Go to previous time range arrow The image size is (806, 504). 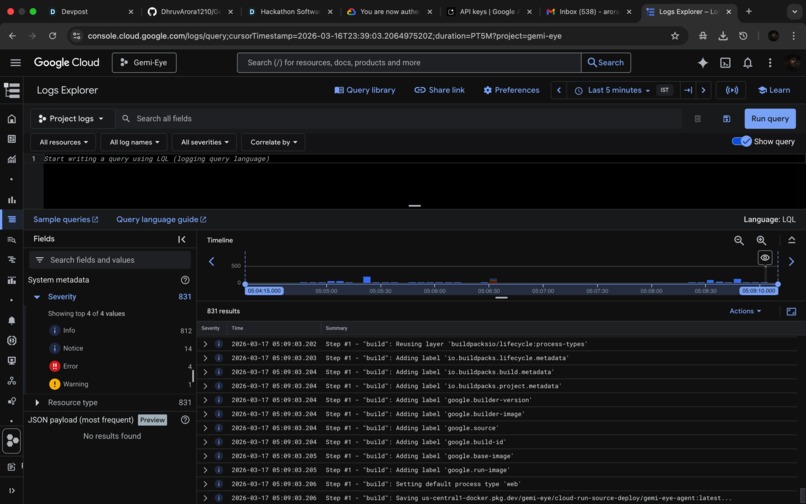pos(559,90)
